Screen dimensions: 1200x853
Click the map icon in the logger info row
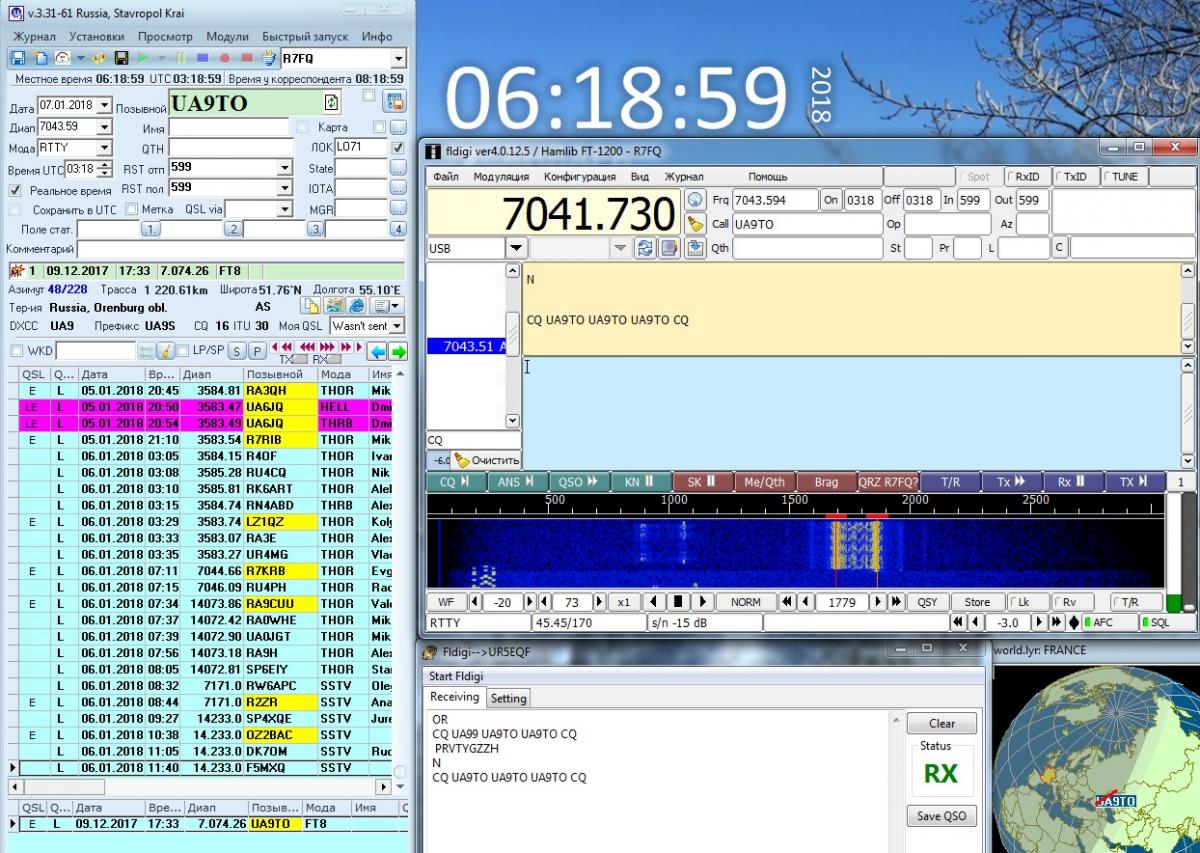335,306
